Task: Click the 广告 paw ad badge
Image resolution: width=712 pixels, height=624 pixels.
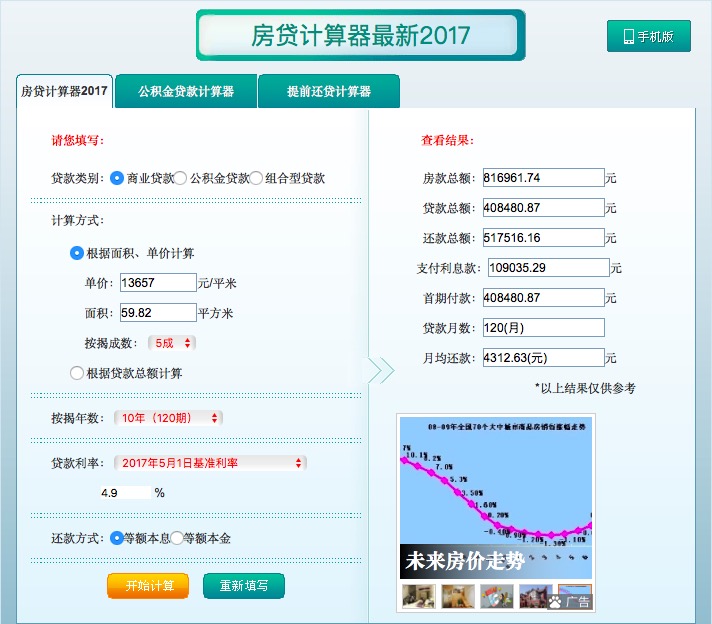Action: [570, 602]
